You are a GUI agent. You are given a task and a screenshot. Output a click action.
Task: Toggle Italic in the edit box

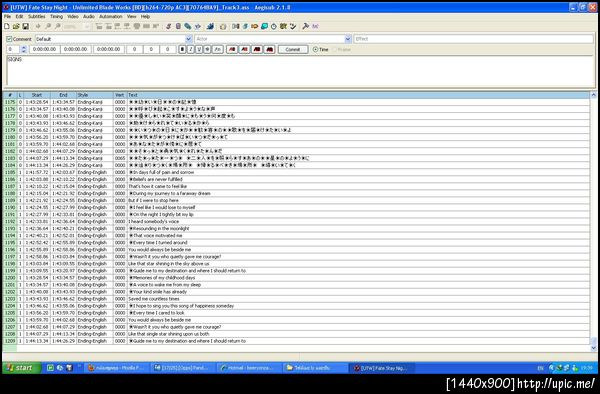[191, 49]
